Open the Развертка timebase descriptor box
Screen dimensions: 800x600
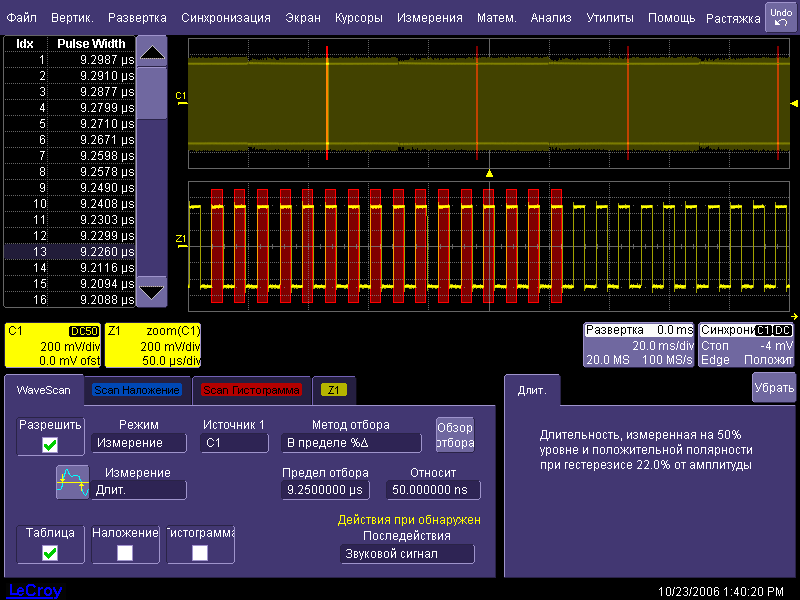(x=639, y=345)
